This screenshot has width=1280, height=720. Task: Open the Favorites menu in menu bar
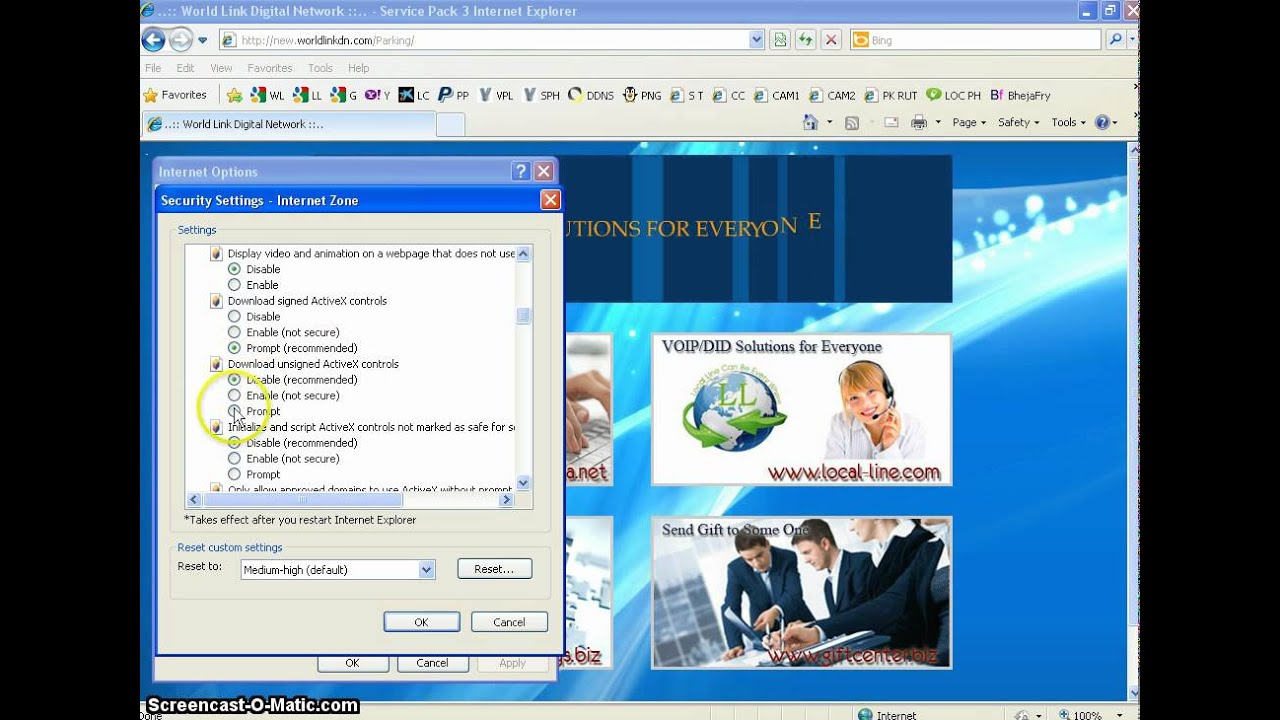coord(270,68)
